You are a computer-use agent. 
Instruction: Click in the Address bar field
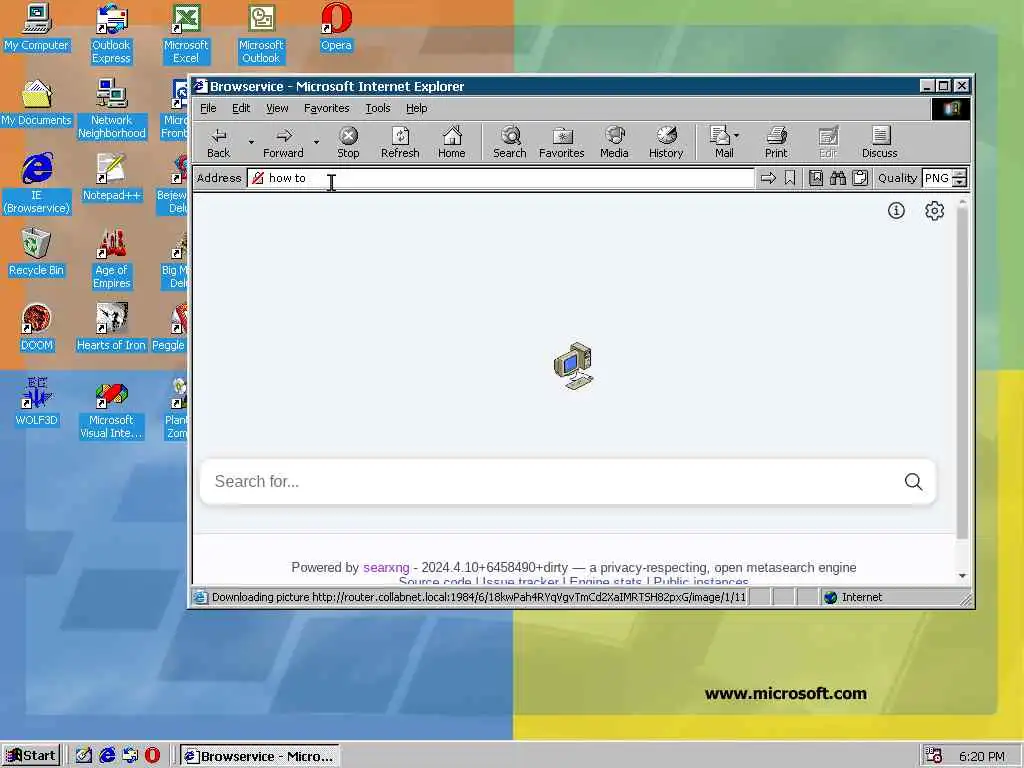point(500,178)
